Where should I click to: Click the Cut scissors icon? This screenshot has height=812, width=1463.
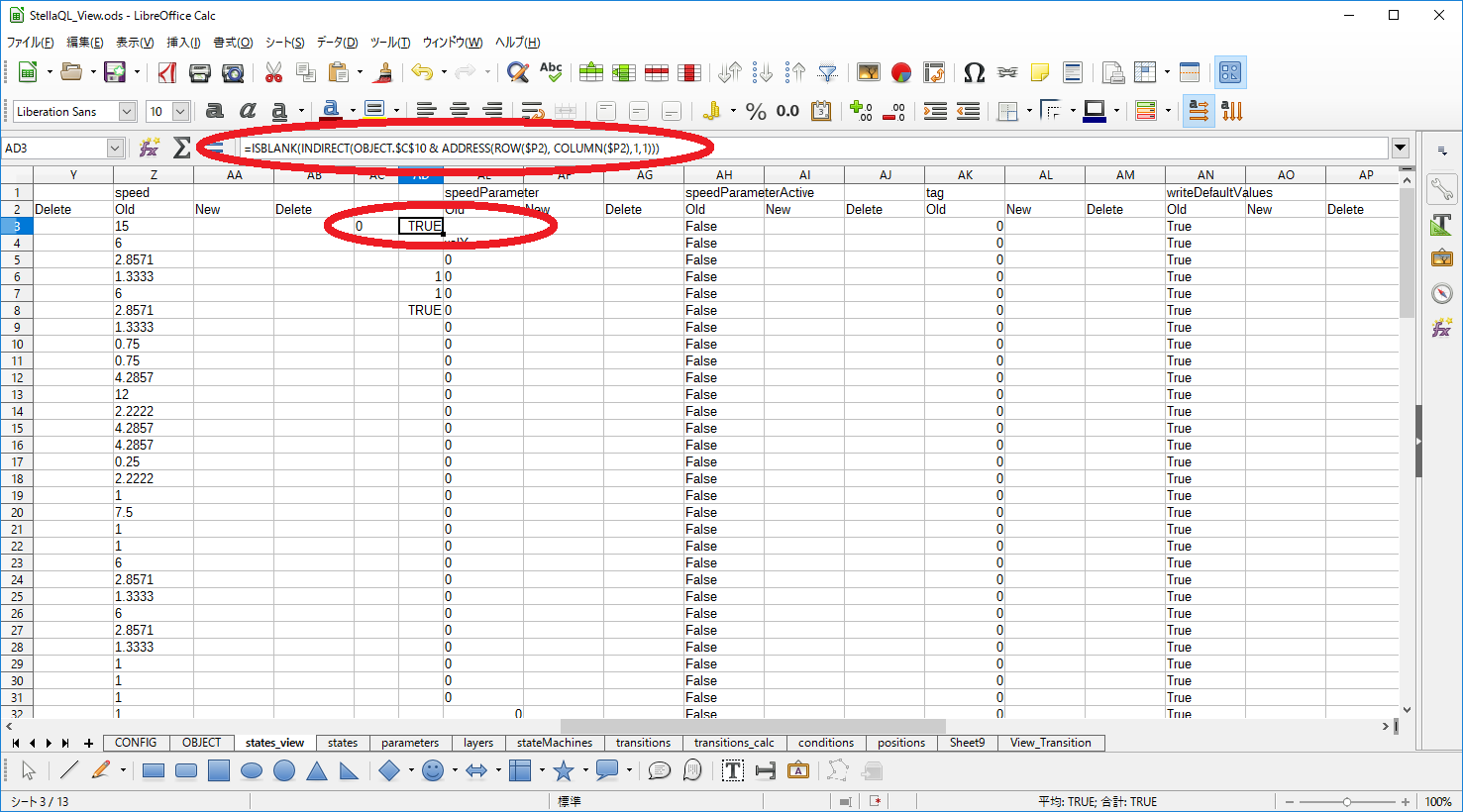(273, 72)
